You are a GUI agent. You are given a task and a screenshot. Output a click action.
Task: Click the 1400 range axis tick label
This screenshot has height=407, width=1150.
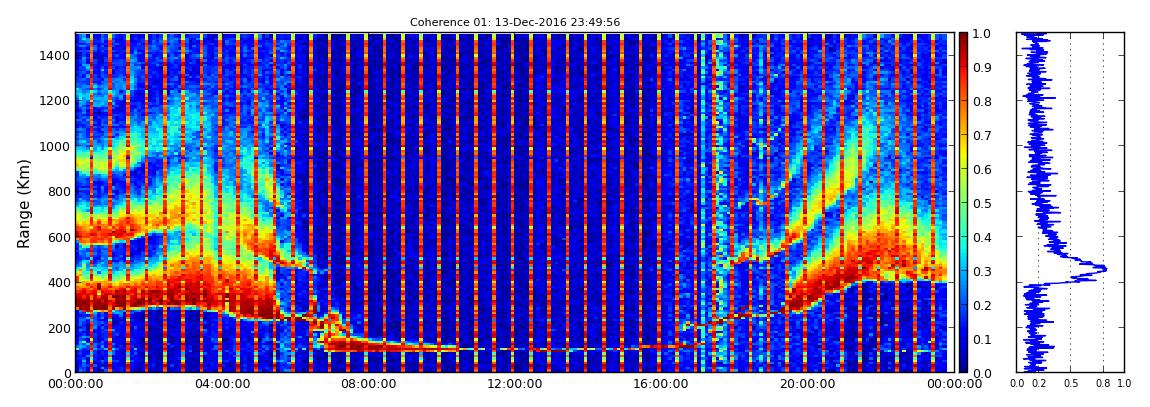(x=56, y=55)
